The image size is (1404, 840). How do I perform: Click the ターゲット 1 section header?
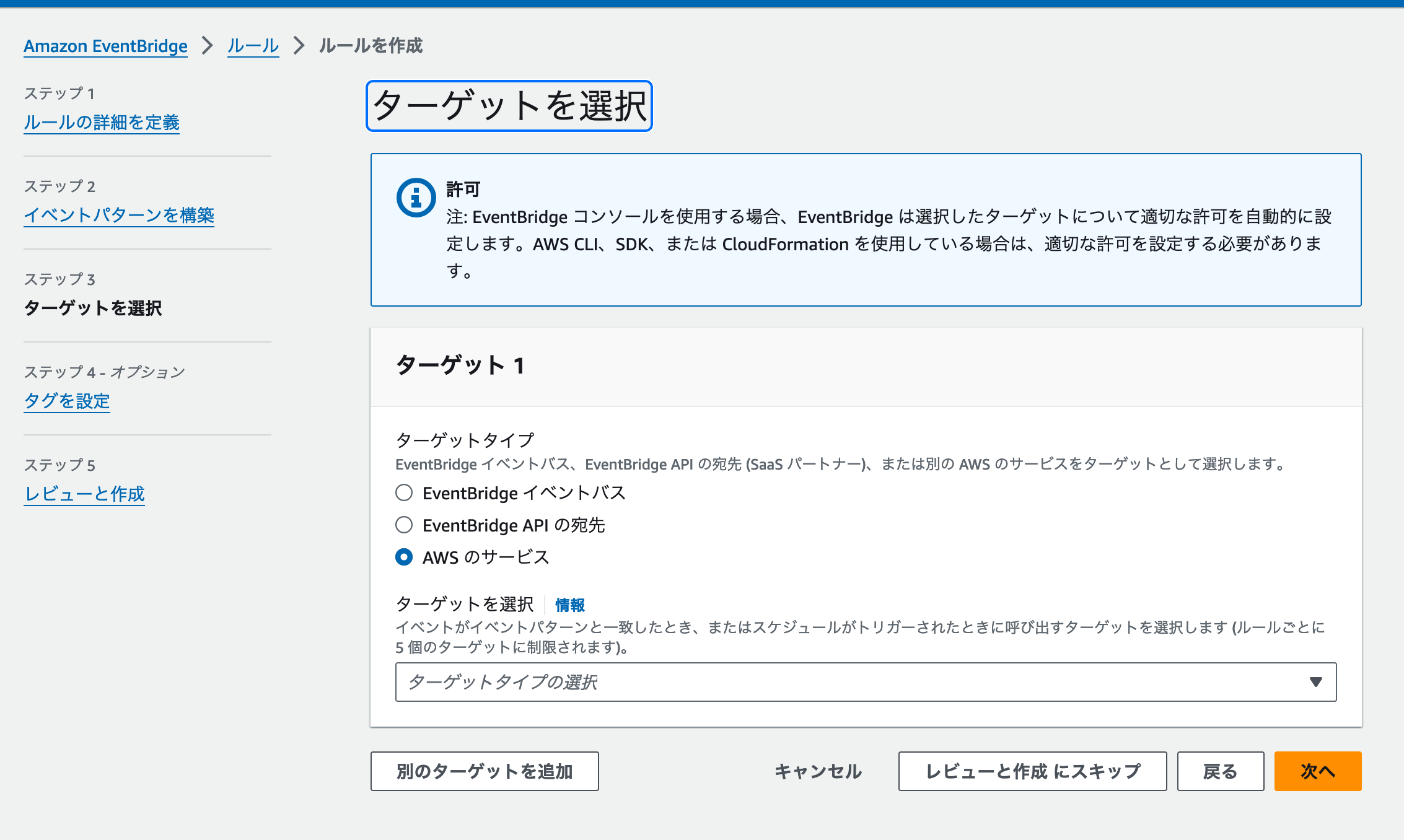(460, 365)
